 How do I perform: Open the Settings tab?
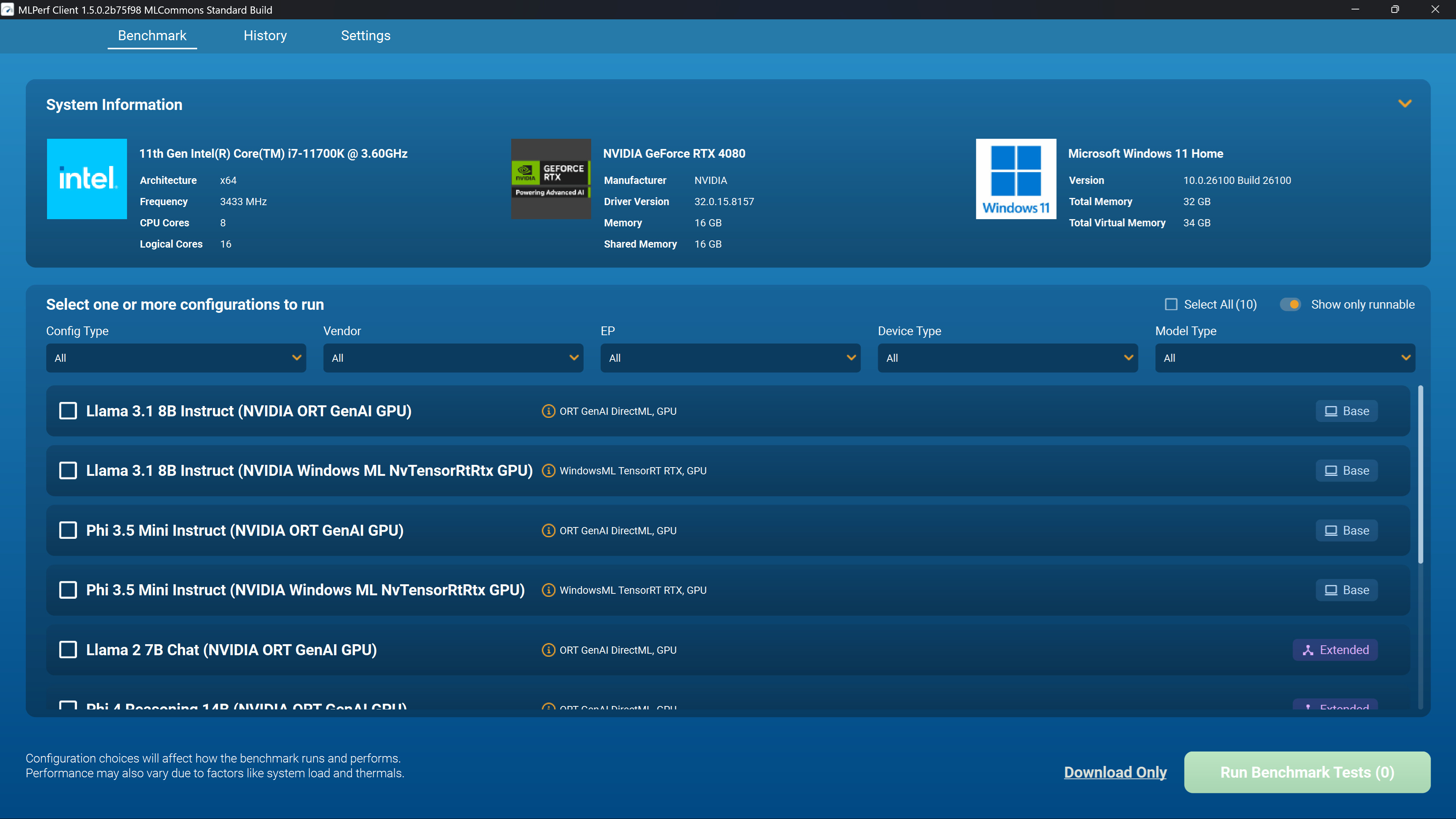366,36
